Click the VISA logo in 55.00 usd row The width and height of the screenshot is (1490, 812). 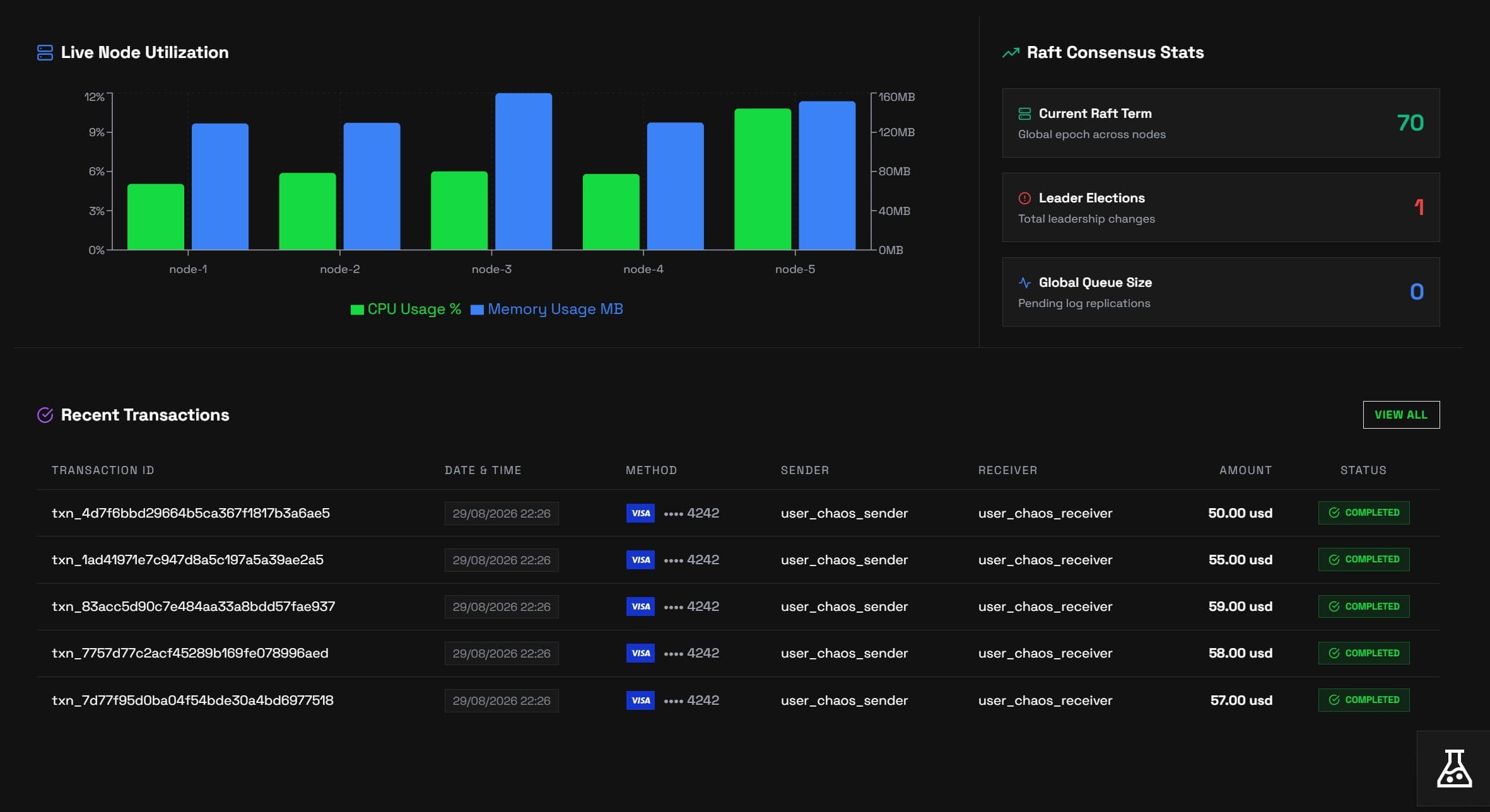640,560
